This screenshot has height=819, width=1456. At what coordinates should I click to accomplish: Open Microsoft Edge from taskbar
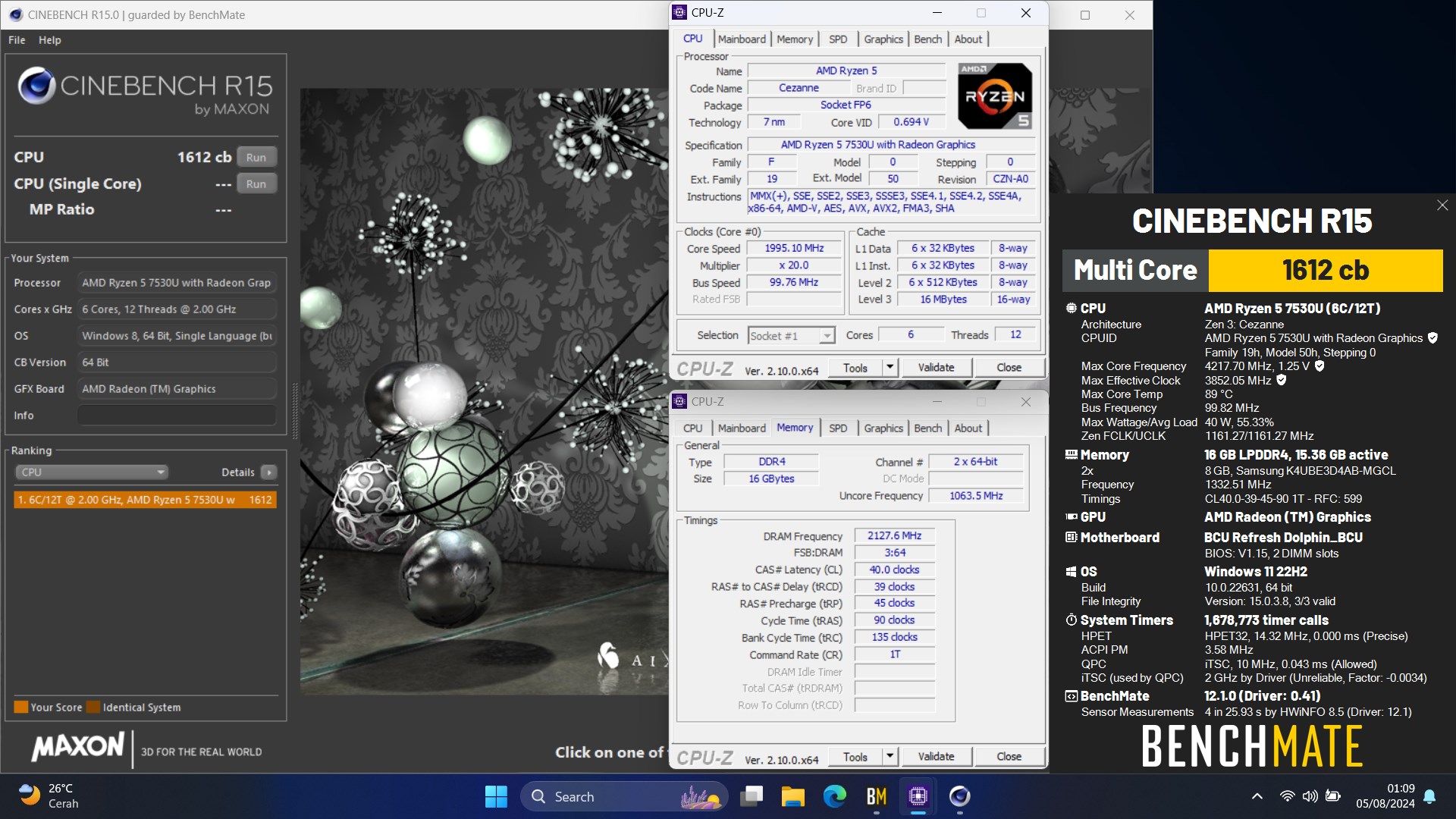coord(835,796)
